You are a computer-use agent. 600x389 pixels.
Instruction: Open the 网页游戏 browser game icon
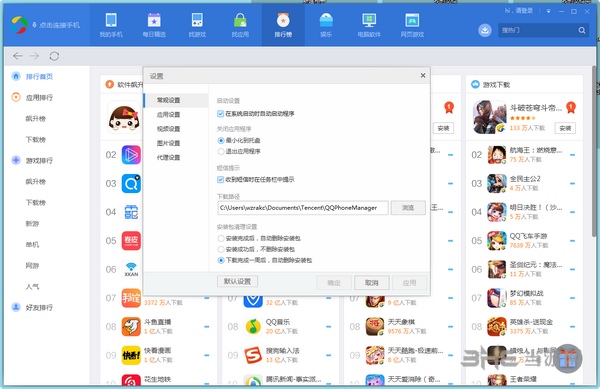[412, 20]
